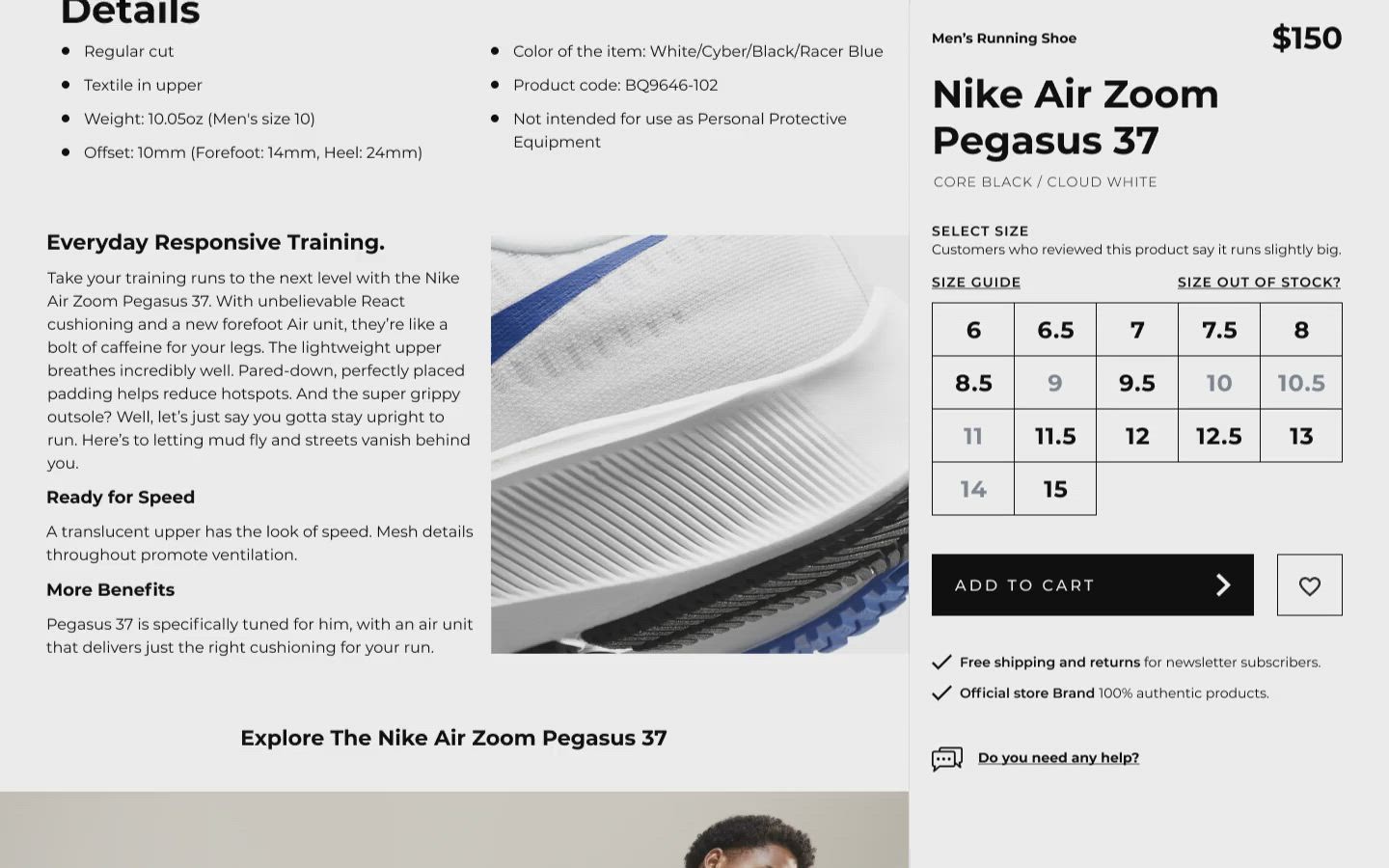Pick size 11.5

tap(1055, 436)
